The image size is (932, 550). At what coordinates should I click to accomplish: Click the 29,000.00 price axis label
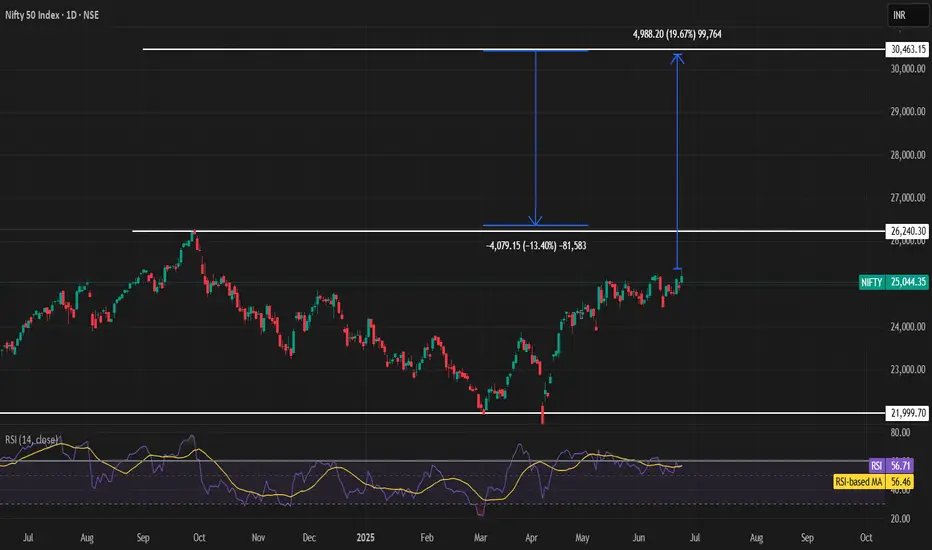pyautogui.click(x=908, y=111)
